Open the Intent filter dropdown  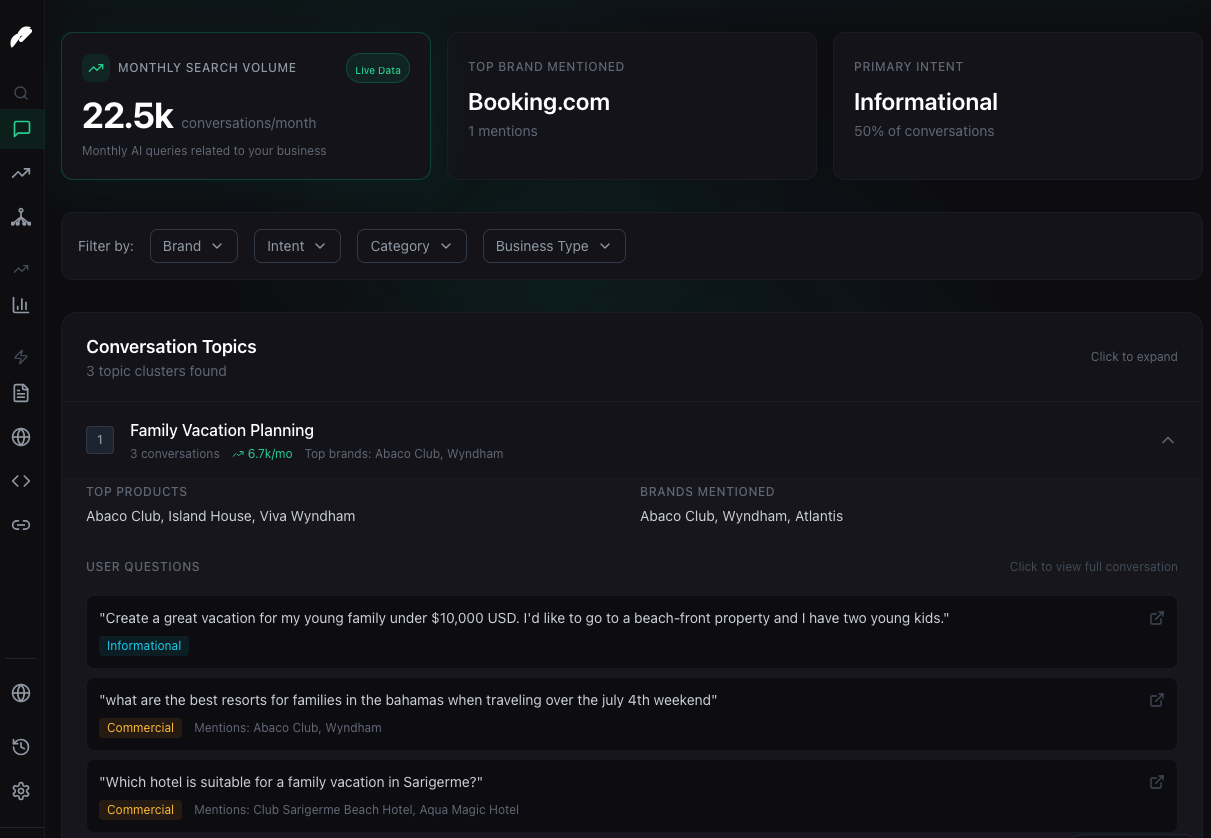point(297,246)
